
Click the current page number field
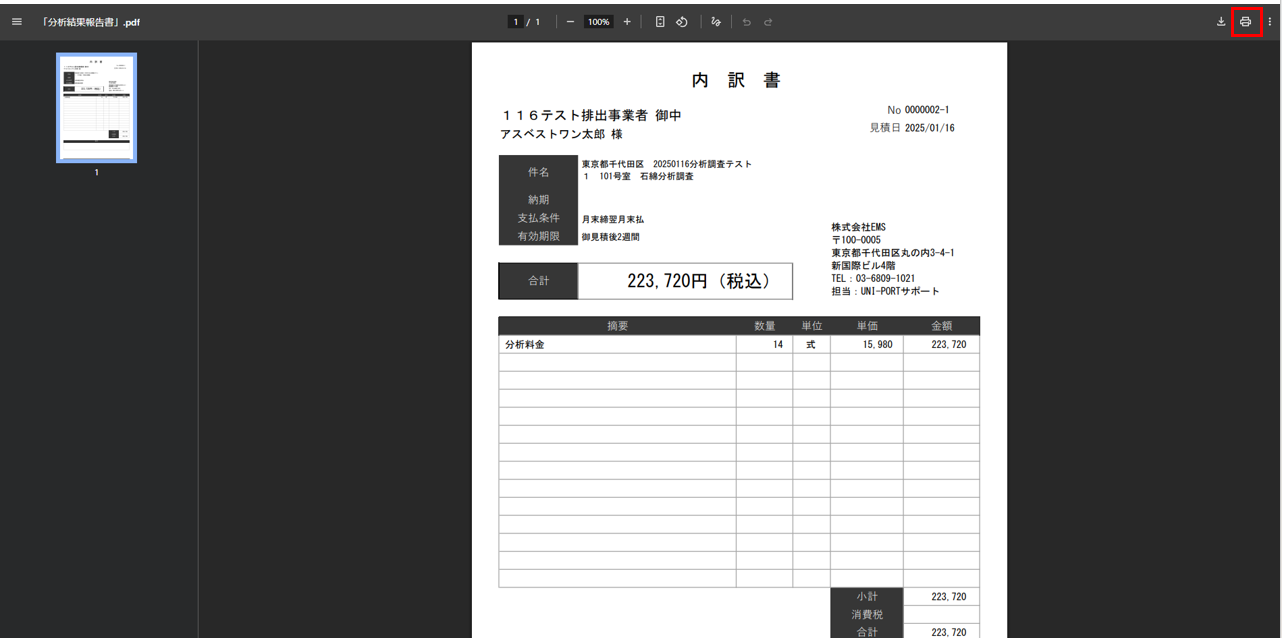click(x=516, y=22)
